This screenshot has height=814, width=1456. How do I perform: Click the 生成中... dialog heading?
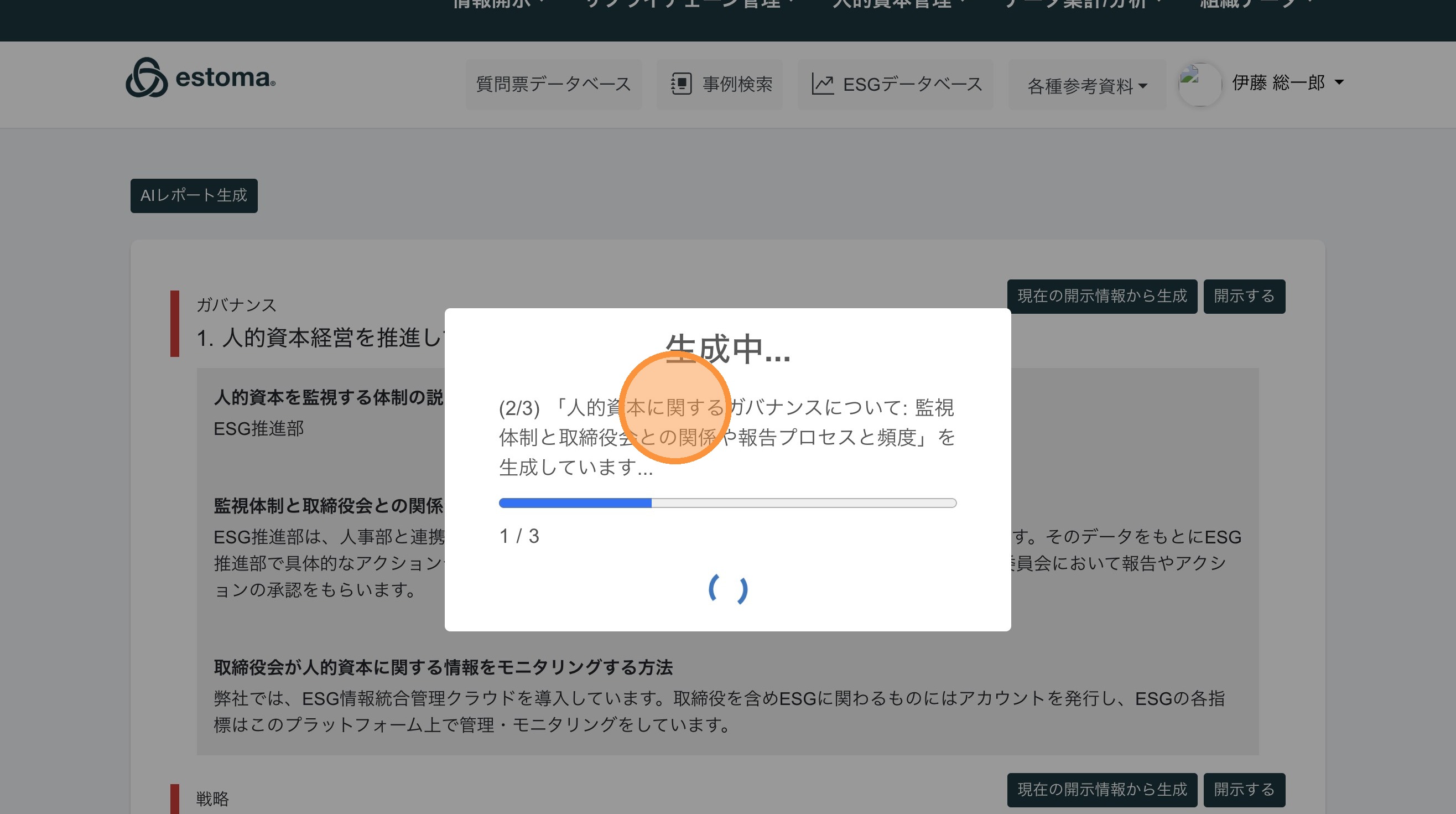point(727,349)
